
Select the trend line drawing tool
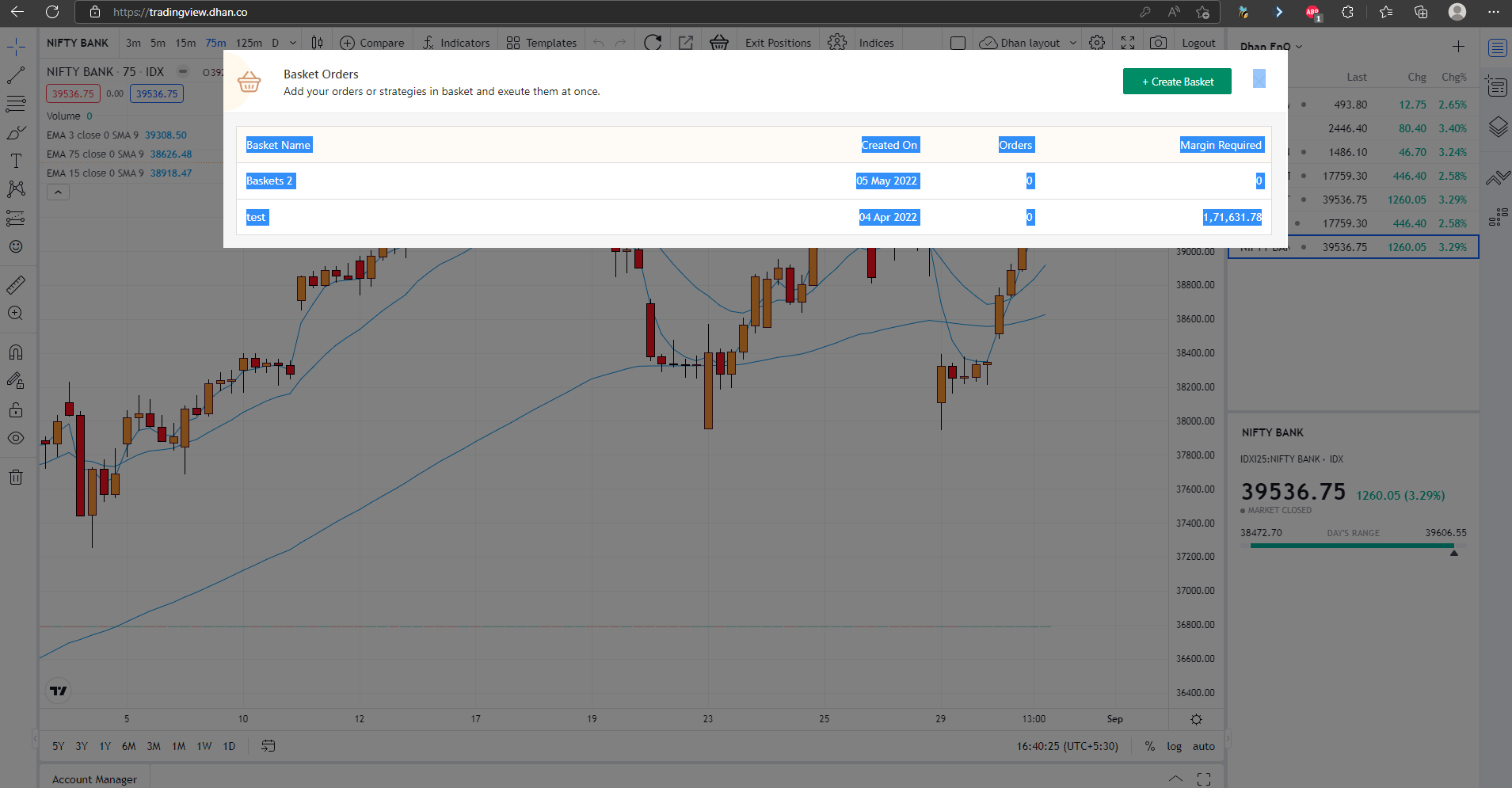16,75
